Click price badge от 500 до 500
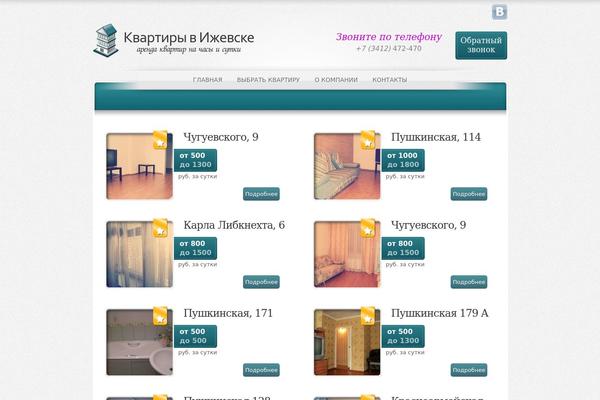Image resolution: width=600 pixels, height=400 pixels. (x=196, y=336)
